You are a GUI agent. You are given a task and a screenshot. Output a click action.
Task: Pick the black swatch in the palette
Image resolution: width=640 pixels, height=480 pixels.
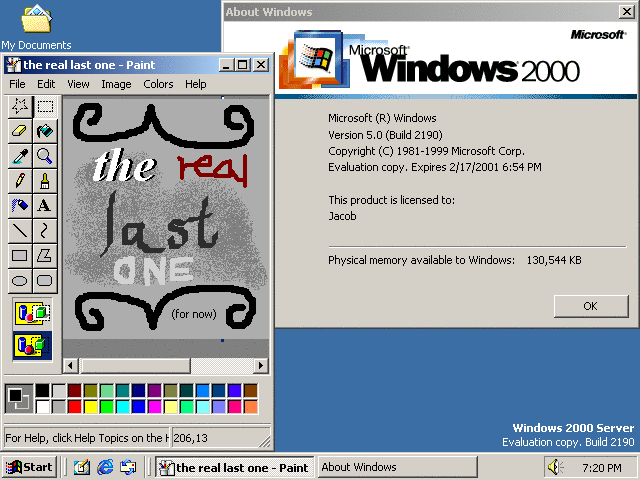[x=42, y=391]
